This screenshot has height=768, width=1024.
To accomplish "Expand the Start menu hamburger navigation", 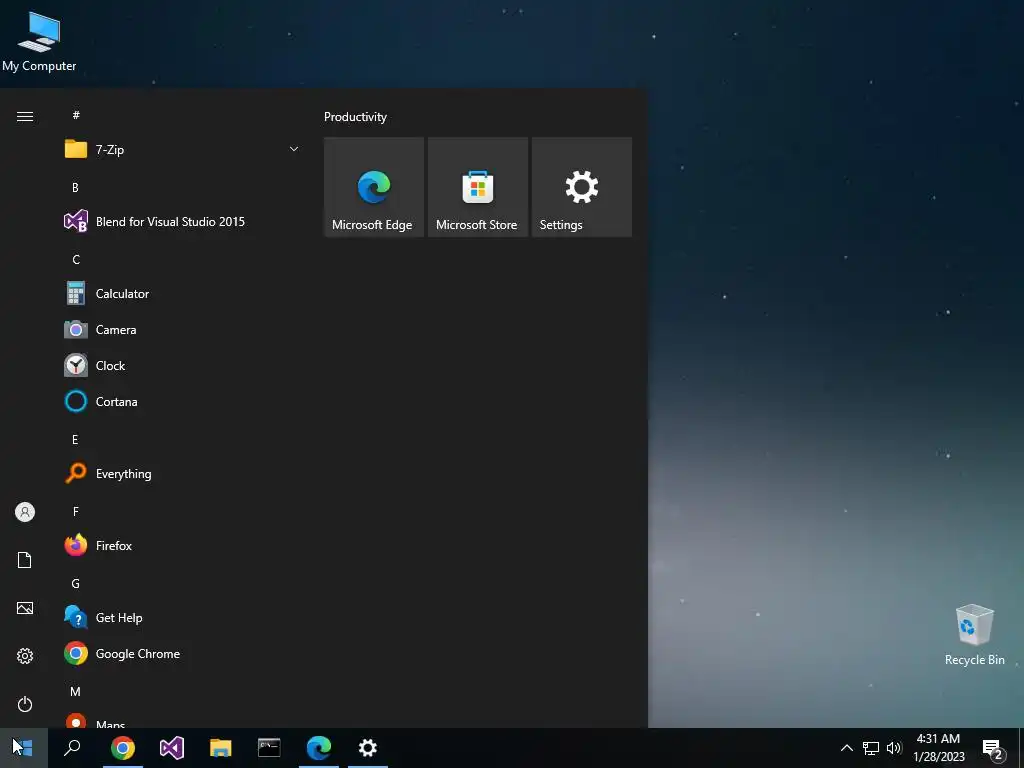I will [x=25, y=116].
